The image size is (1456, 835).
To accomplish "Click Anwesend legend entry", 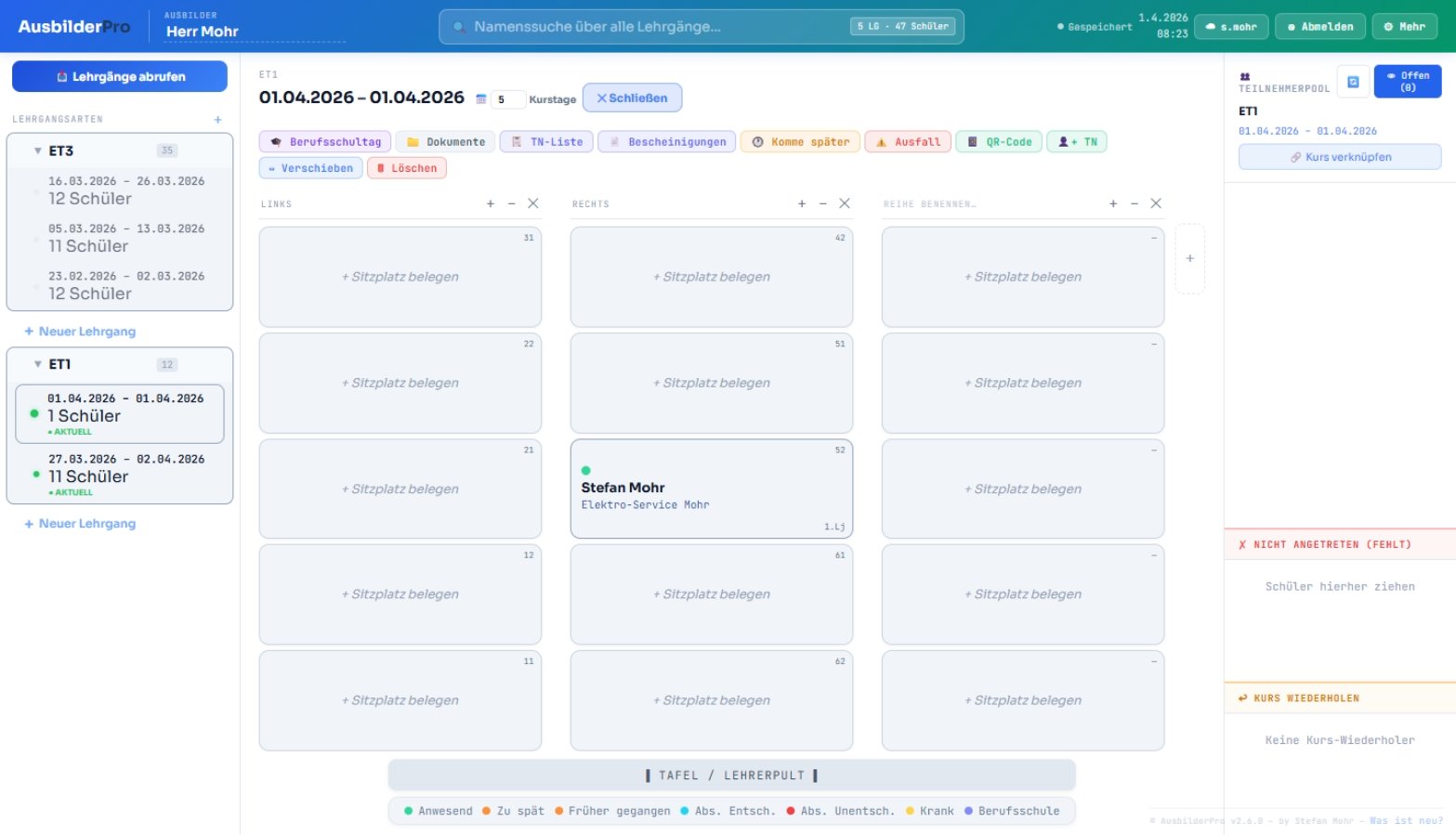I will click(x=439, y=811).
